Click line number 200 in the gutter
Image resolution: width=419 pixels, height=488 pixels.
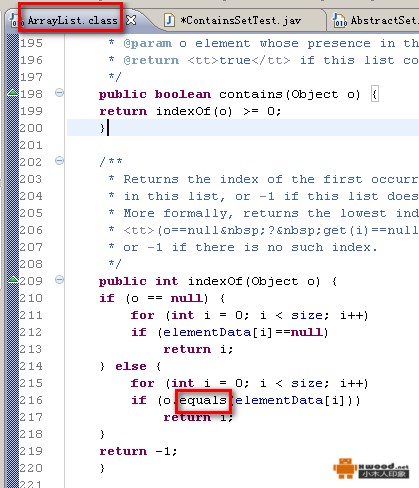coord(31,128)
